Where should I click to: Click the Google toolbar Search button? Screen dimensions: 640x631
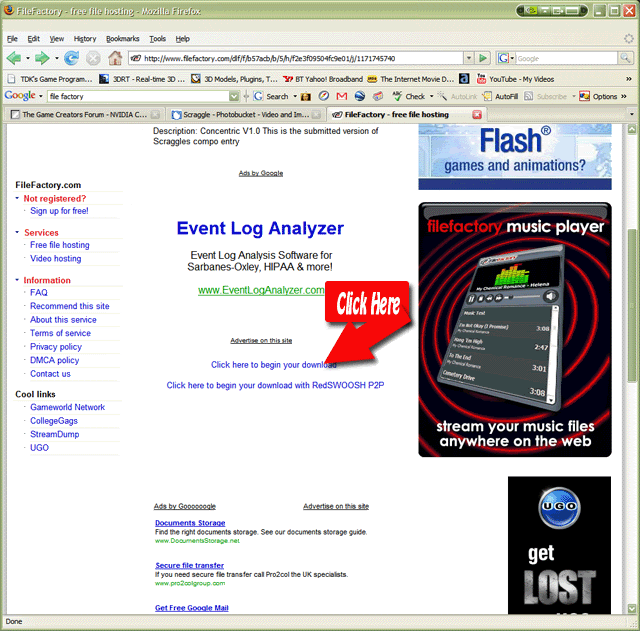click(x=272, y=96)
